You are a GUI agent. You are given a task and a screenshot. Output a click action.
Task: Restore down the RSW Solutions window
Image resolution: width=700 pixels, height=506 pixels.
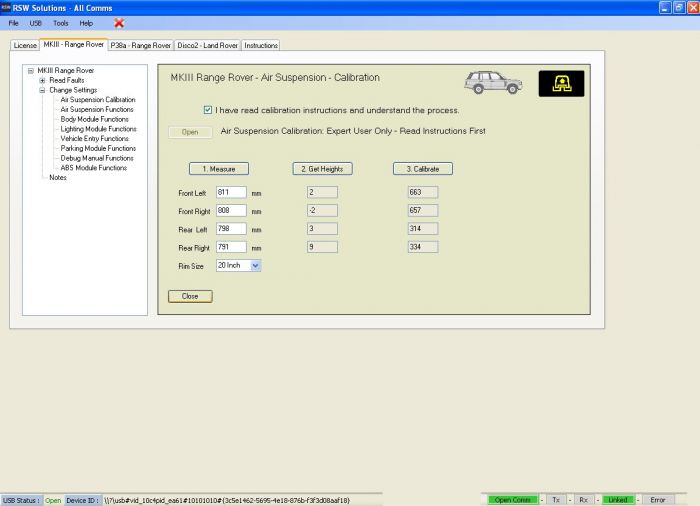(x=679, y=8)
